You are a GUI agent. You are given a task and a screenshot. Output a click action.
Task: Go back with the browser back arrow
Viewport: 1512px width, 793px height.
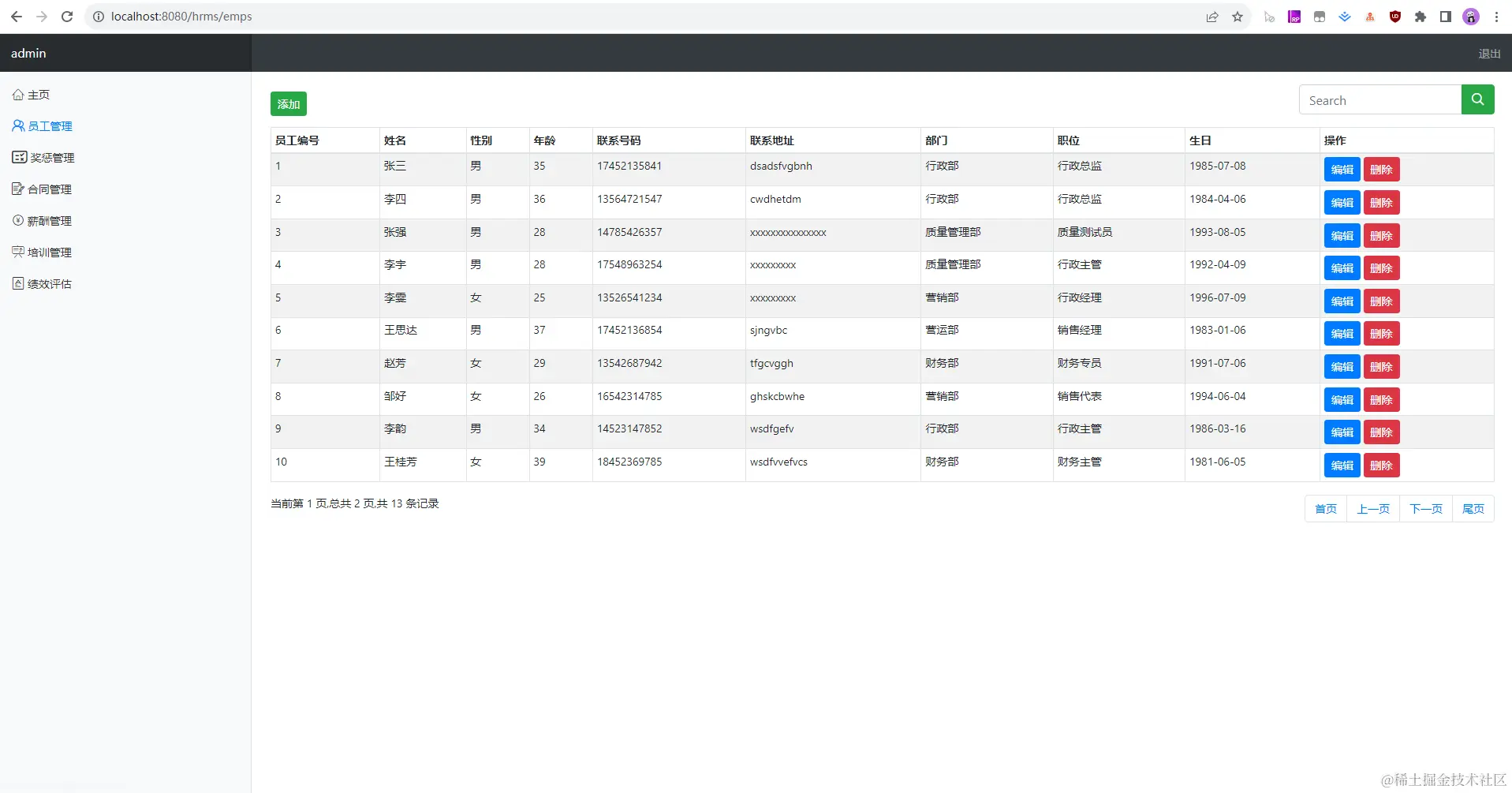17,17
